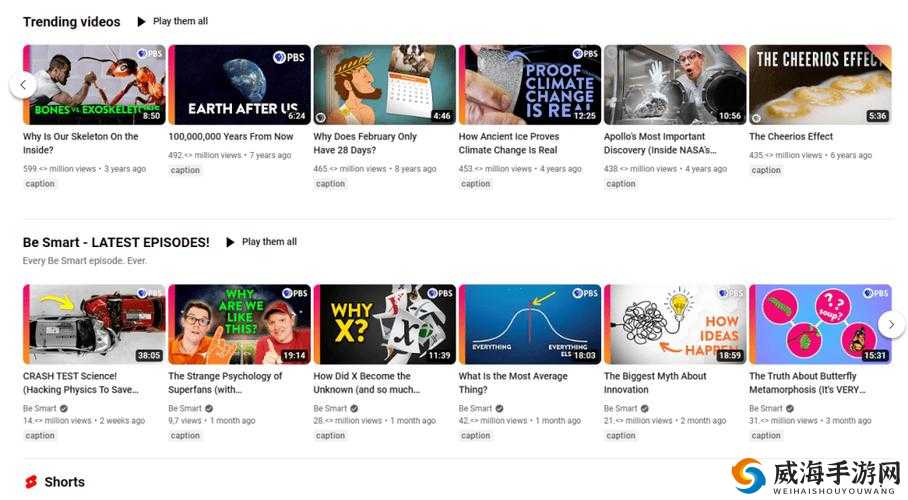Click play icon beside Trending videos

pos(141,21)
